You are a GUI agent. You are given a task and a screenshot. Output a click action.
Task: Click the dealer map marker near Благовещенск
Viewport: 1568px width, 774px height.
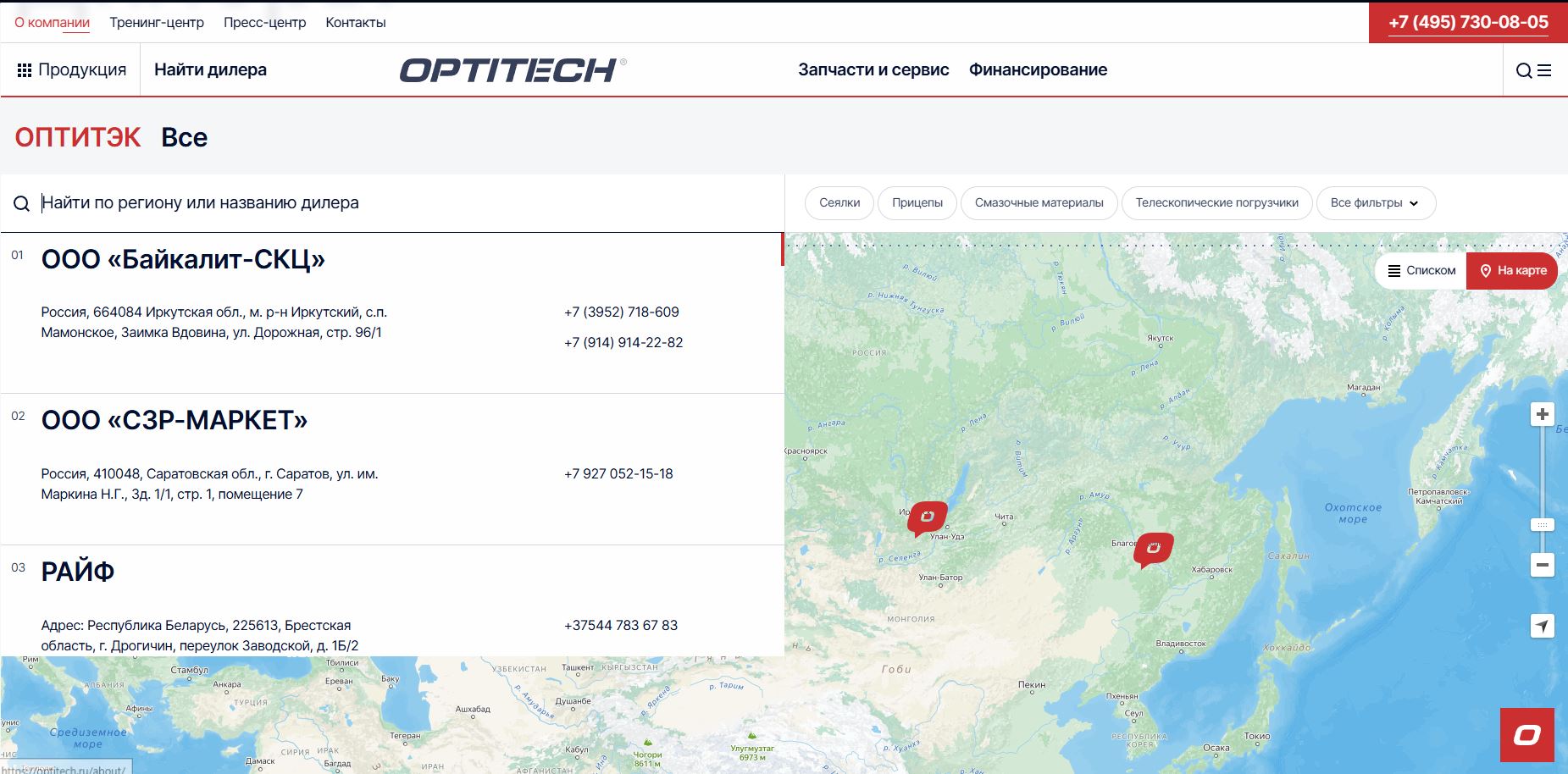tap(1153, 549)
